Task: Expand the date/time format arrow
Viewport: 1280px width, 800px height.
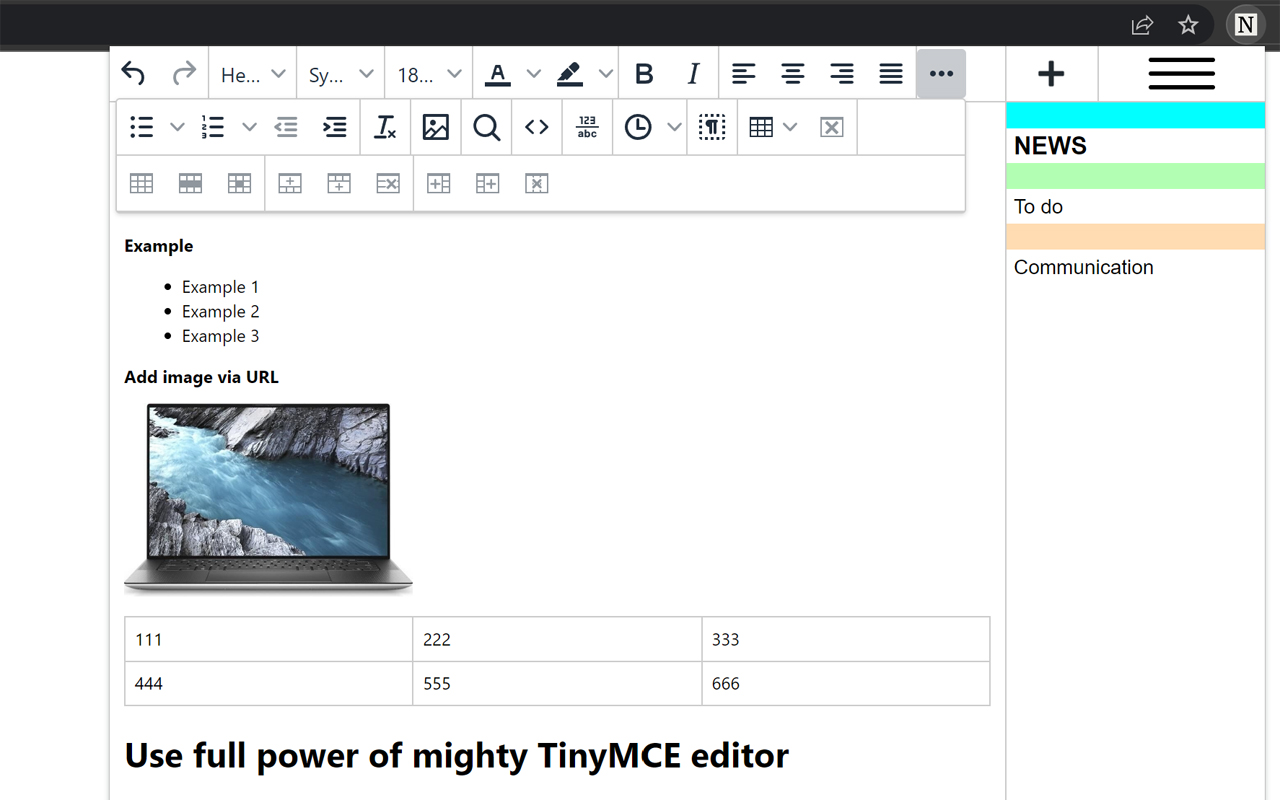Action: point(674,127)
